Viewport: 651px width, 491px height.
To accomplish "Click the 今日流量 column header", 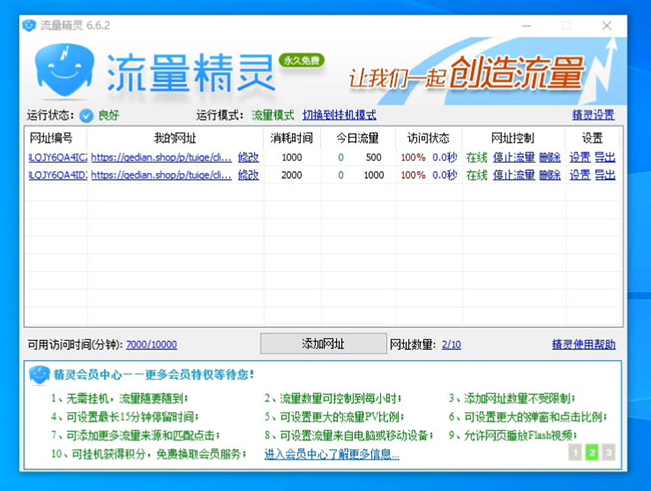I will [x=357, y=138].
